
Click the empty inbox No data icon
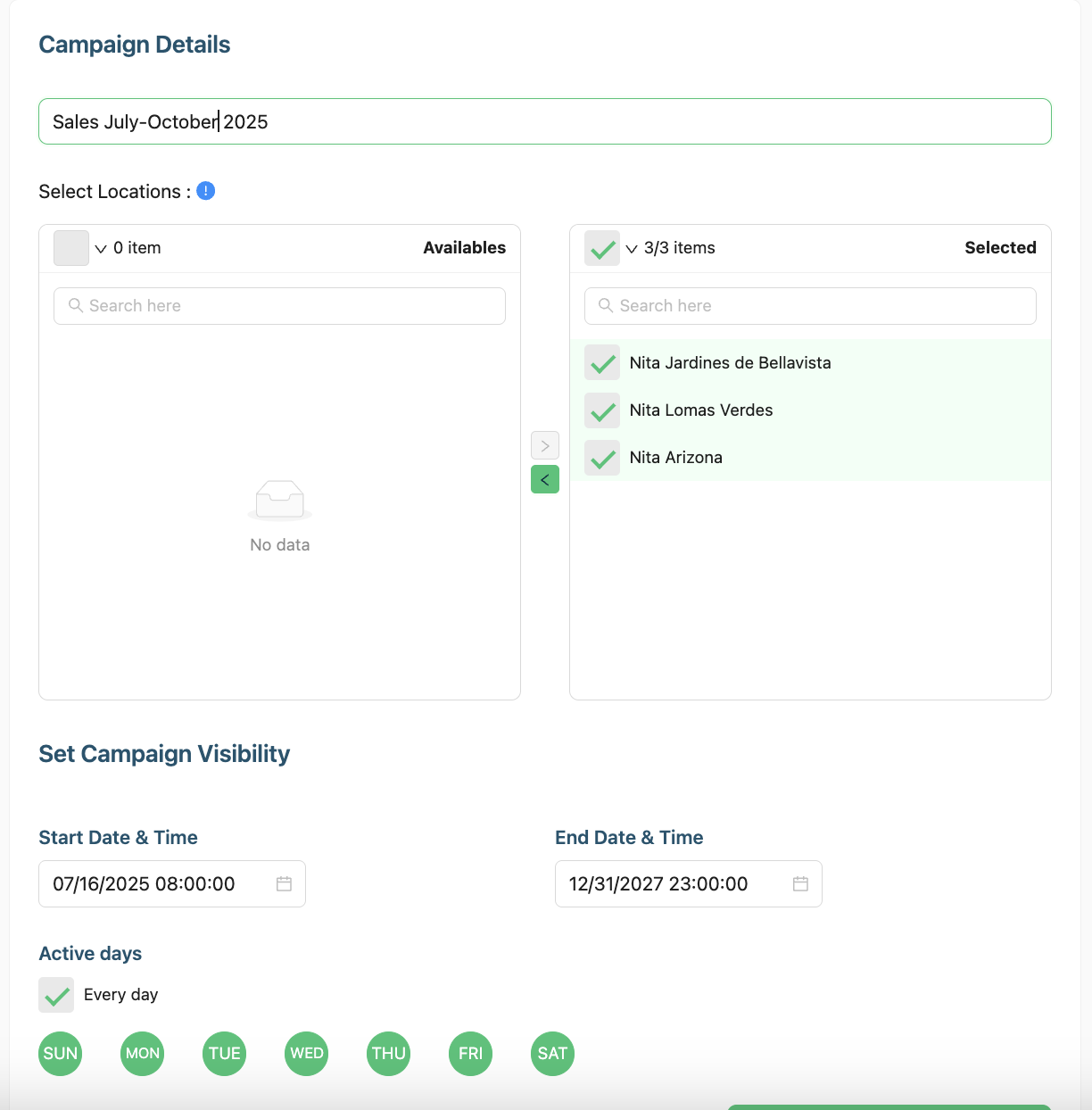280,500
